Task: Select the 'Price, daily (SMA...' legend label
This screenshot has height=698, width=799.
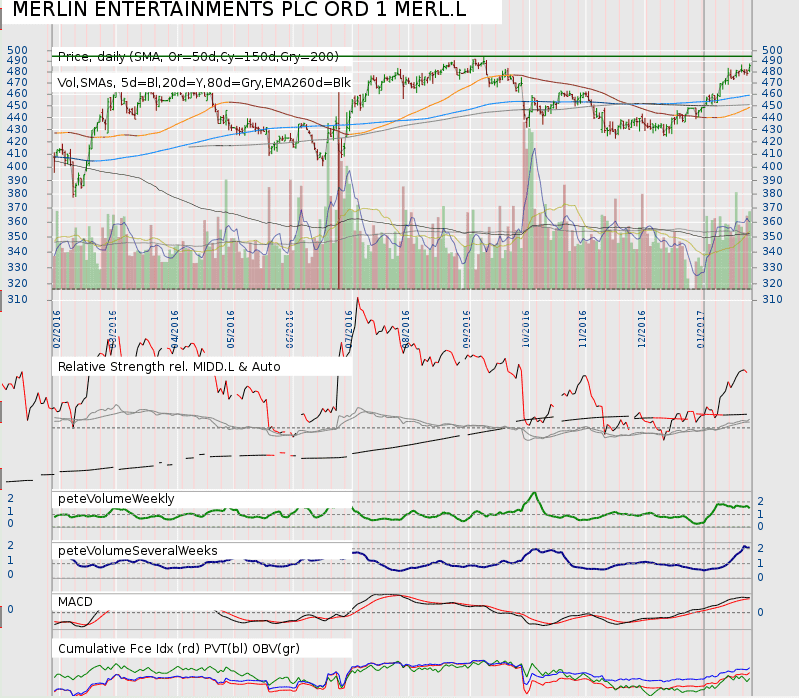Action: pyautogui.click(x=198, y=57)
